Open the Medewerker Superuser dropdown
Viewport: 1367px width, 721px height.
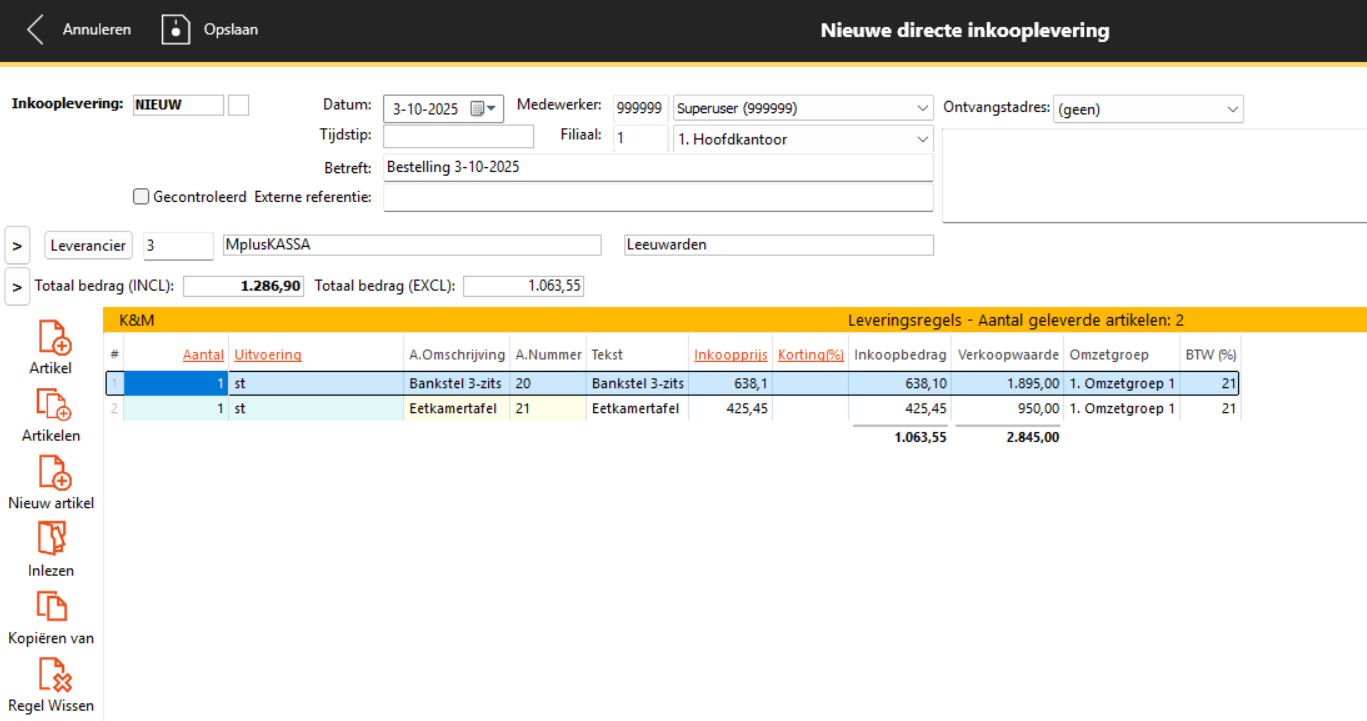coord(922,108)
